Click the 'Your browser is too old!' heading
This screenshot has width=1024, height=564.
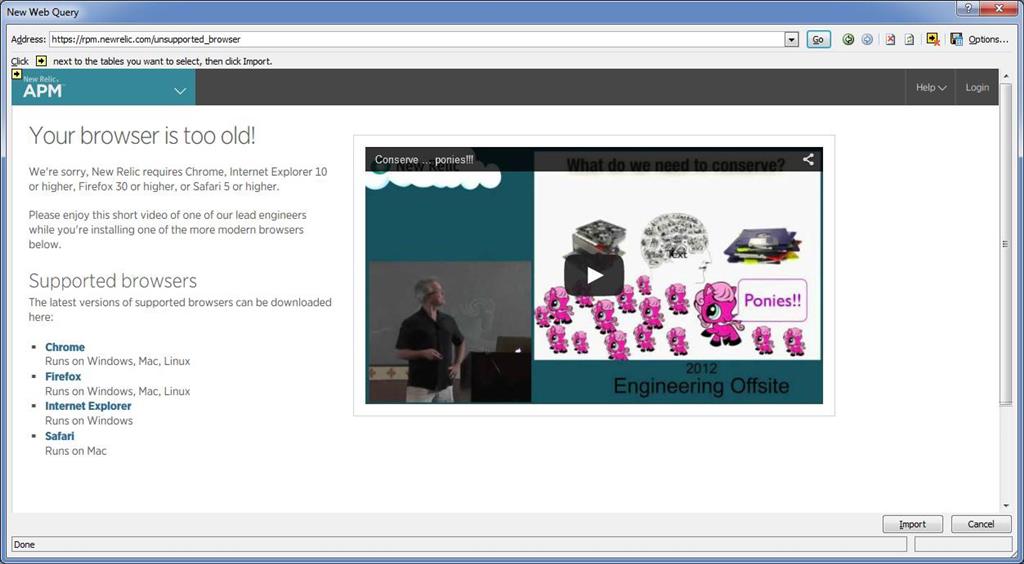point(142,136)
